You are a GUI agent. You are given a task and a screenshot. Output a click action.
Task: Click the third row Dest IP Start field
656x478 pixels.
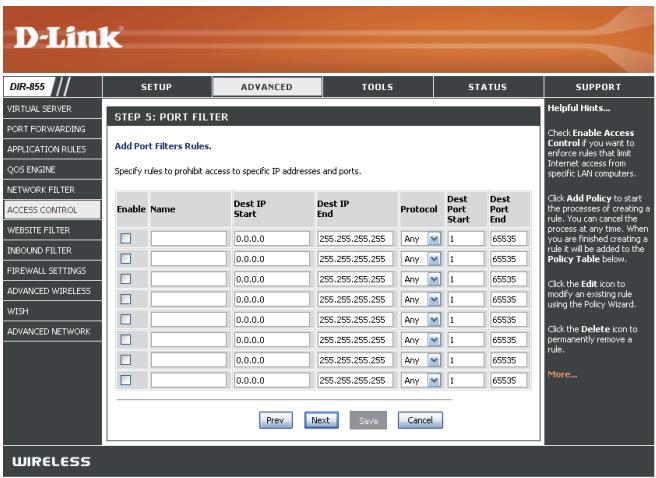[x=272, y=279]
